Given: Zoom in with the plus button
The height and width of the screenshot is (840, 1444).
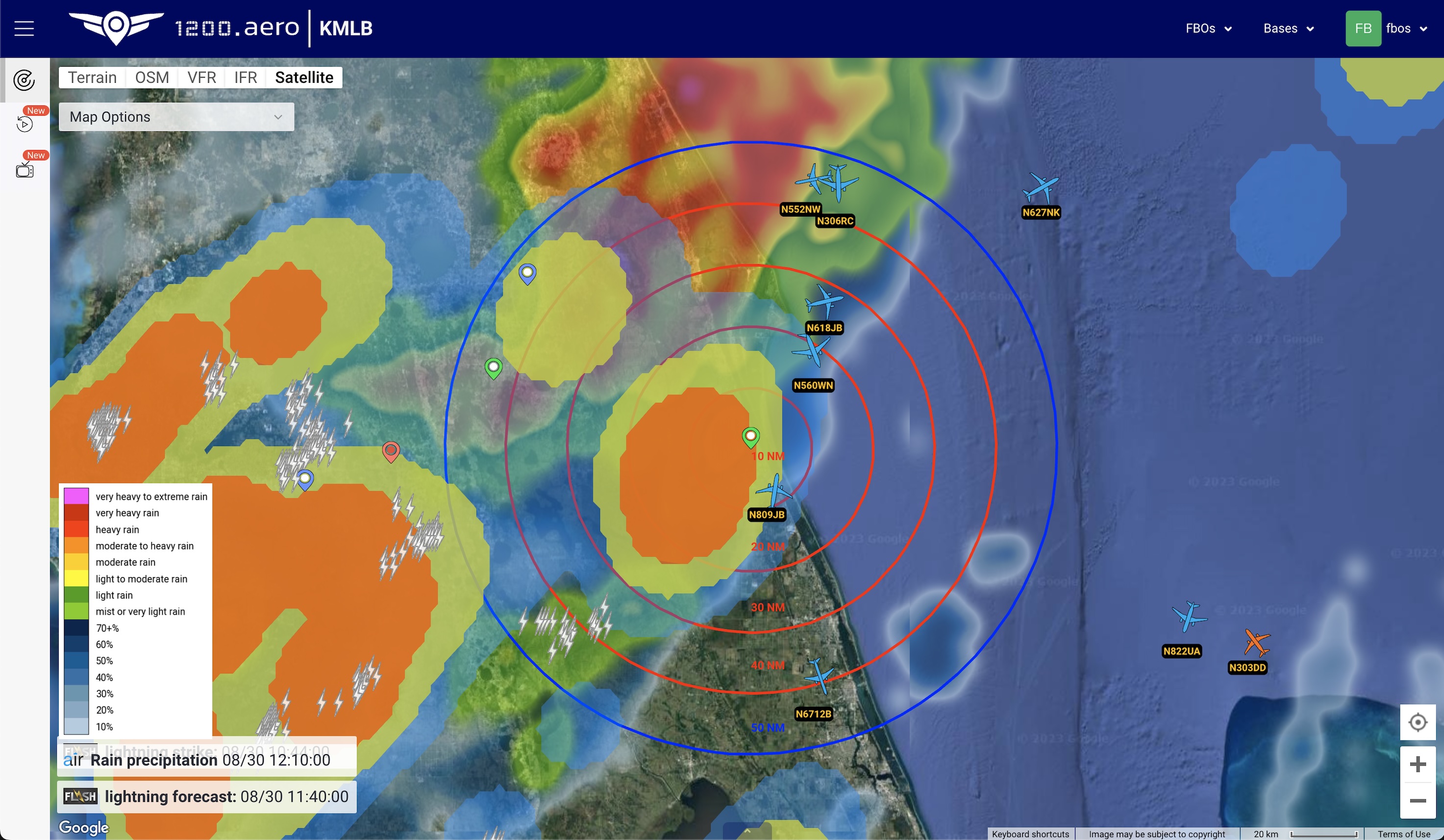Looking at the screenshot, I should pyautogui.click(x=1418, y=764).
